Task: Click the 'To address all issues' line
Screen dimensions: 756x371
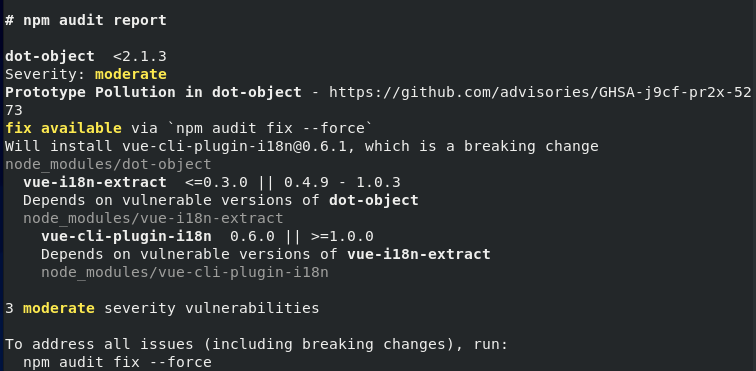Action: click(x=256, y=344)
